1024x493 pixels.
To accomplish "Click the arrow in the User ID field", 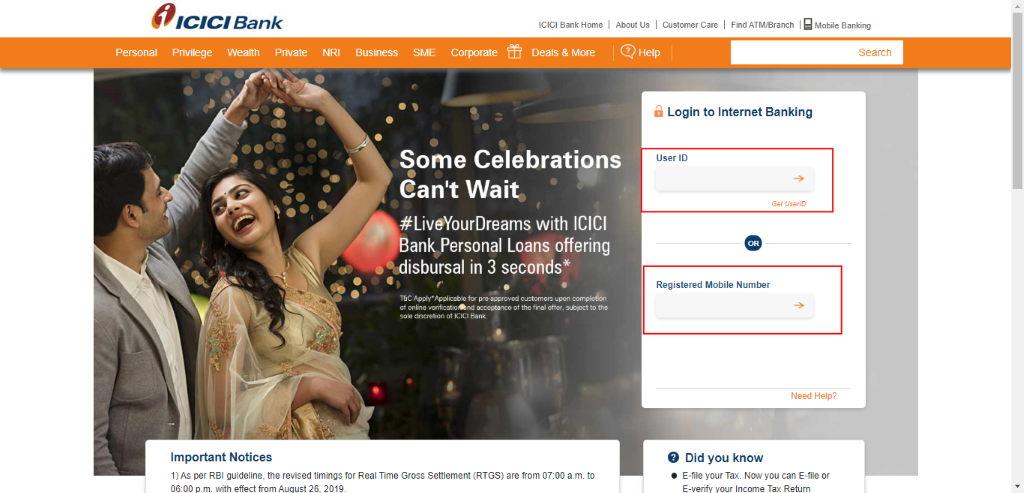I will pos(798,179).
